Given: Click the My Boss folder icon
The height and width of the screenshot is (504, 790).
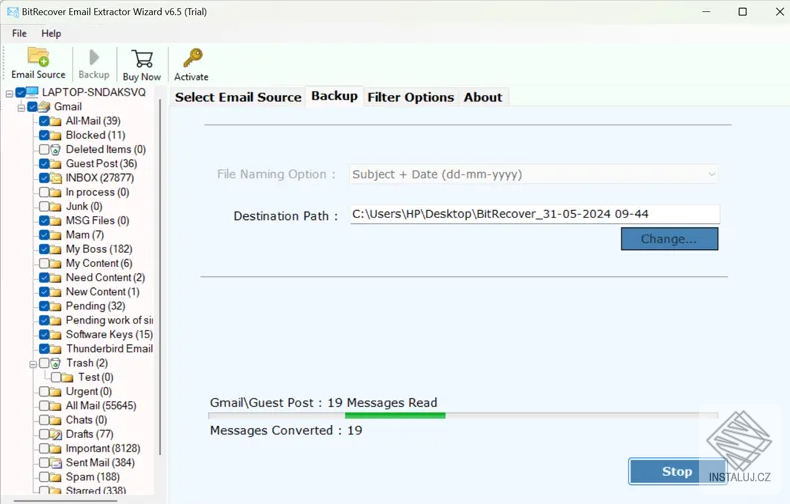Looking at the screenshot, I should (x=55, y=249).
